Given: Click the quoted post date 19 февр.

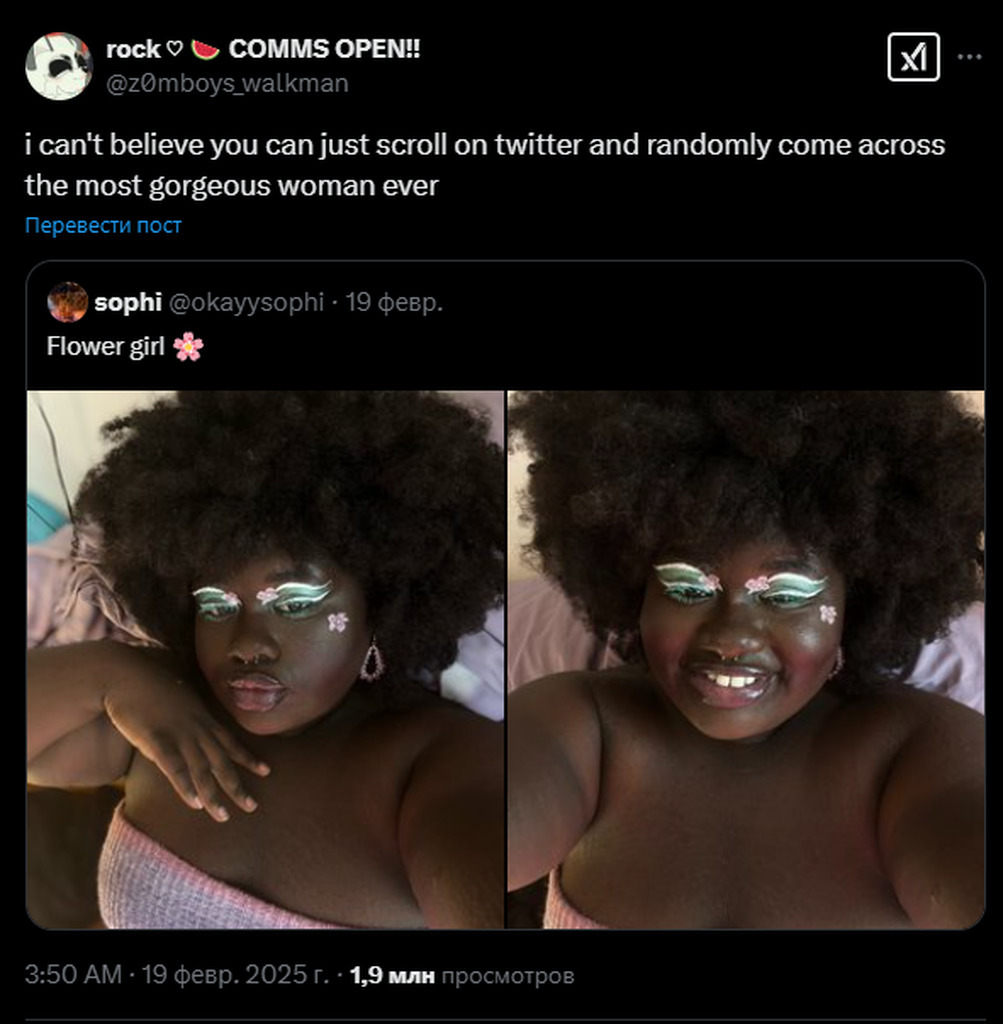Looking at the screenshot, I should 393,302.
